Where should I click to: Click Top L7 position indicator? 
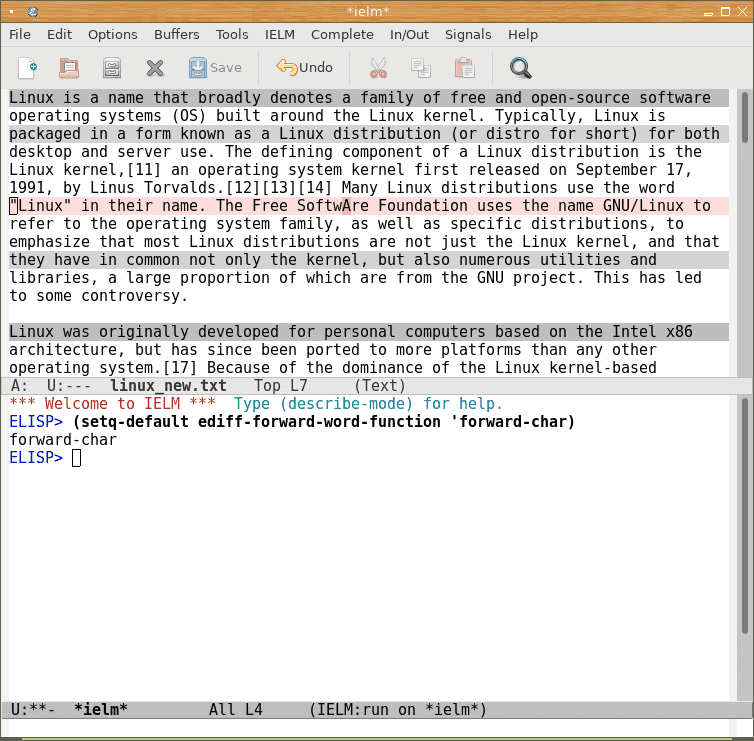[x=280, y=386]
